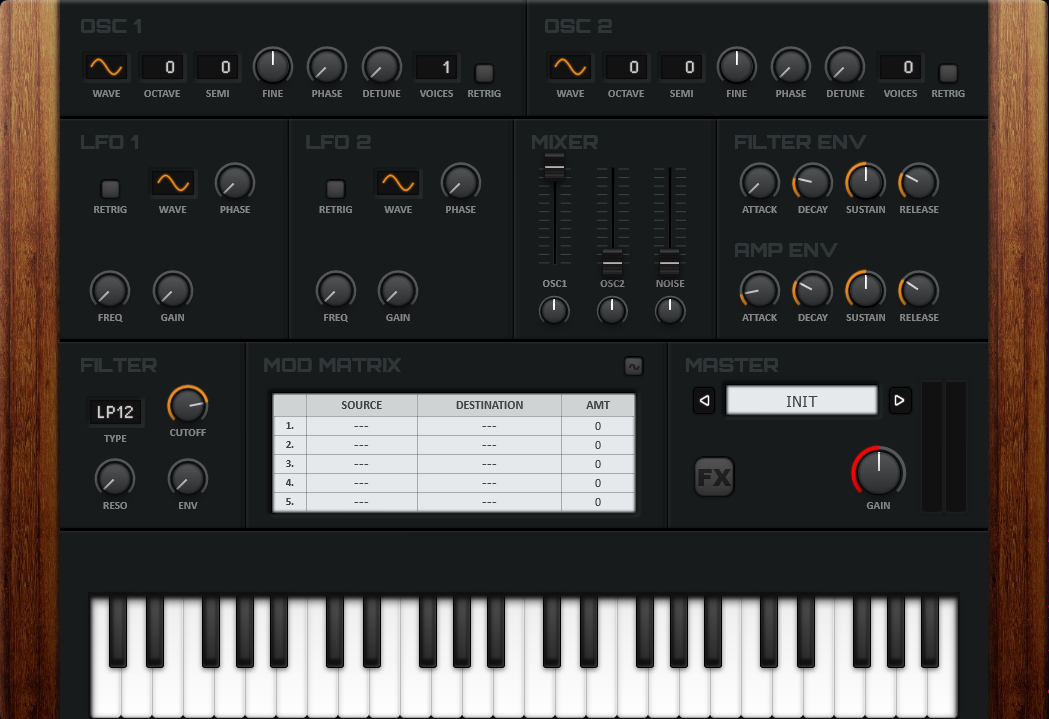
Task: Select destination cell in mod matrix row 5
Action: click(x=489, y=502)
